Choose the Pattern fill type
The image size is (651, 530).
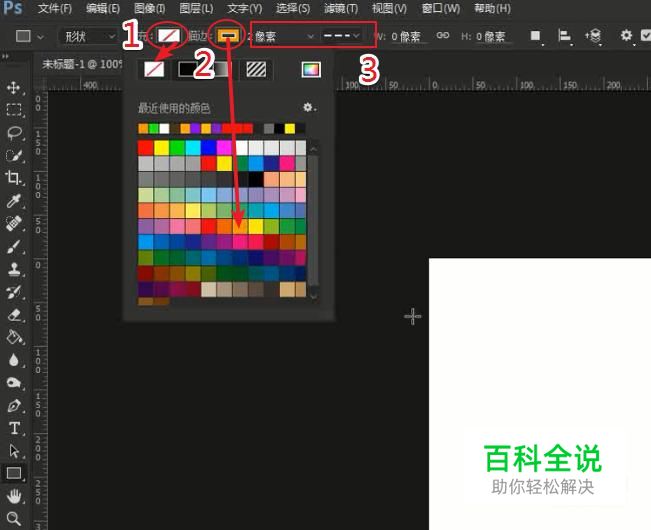(256, 69)
